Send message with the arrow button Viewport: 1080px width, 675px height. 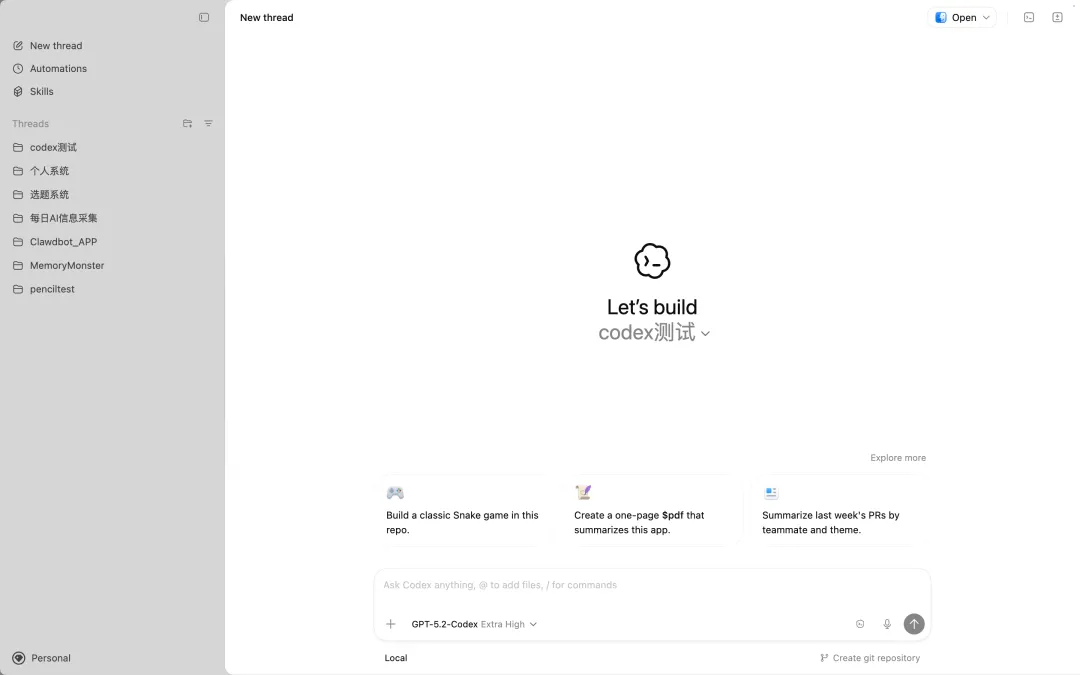click(914, 624)
